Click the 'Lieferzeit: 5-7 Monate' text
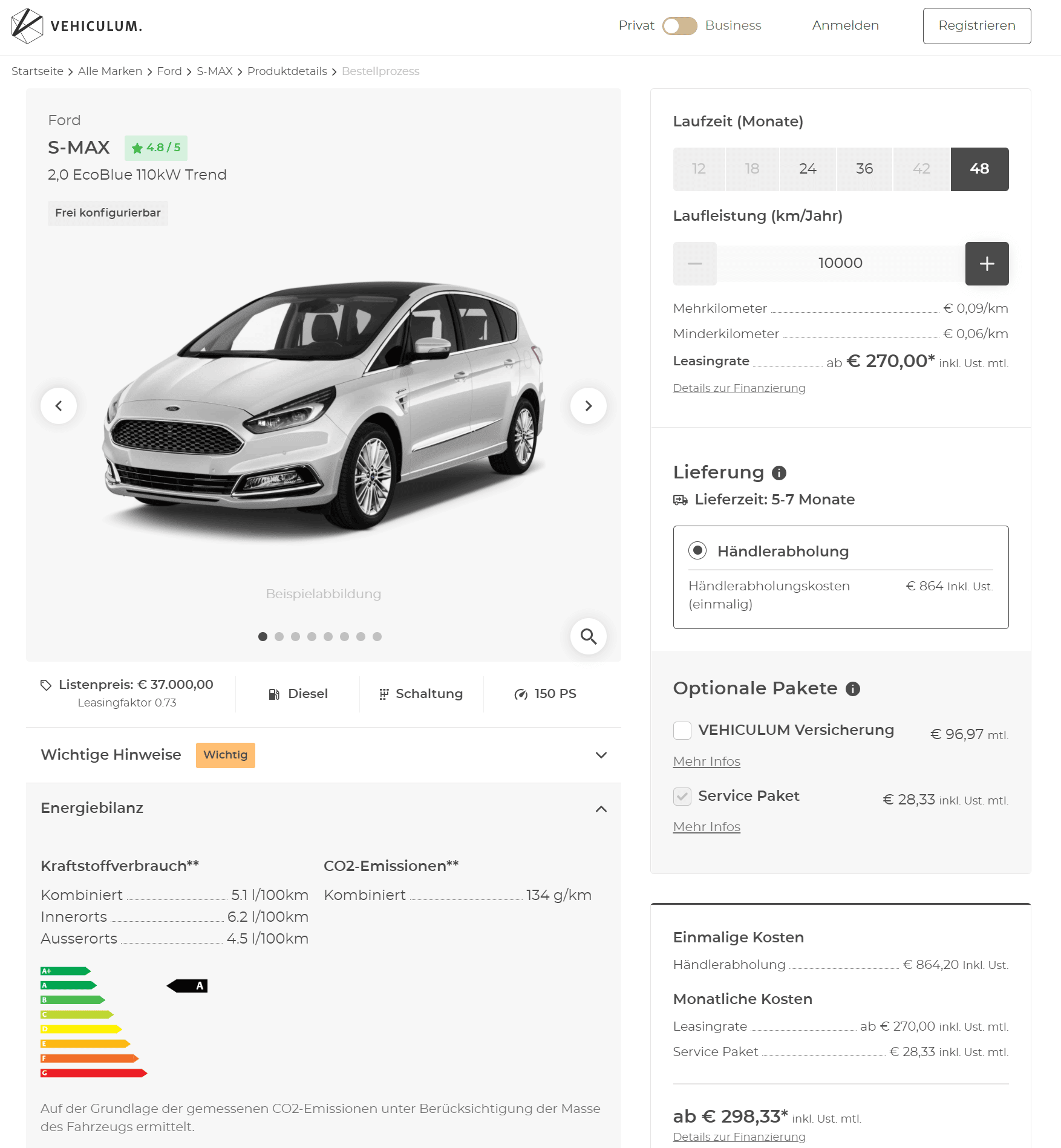The width and height of the screenshot is (1061, 1148). click(x=775, y=500)
